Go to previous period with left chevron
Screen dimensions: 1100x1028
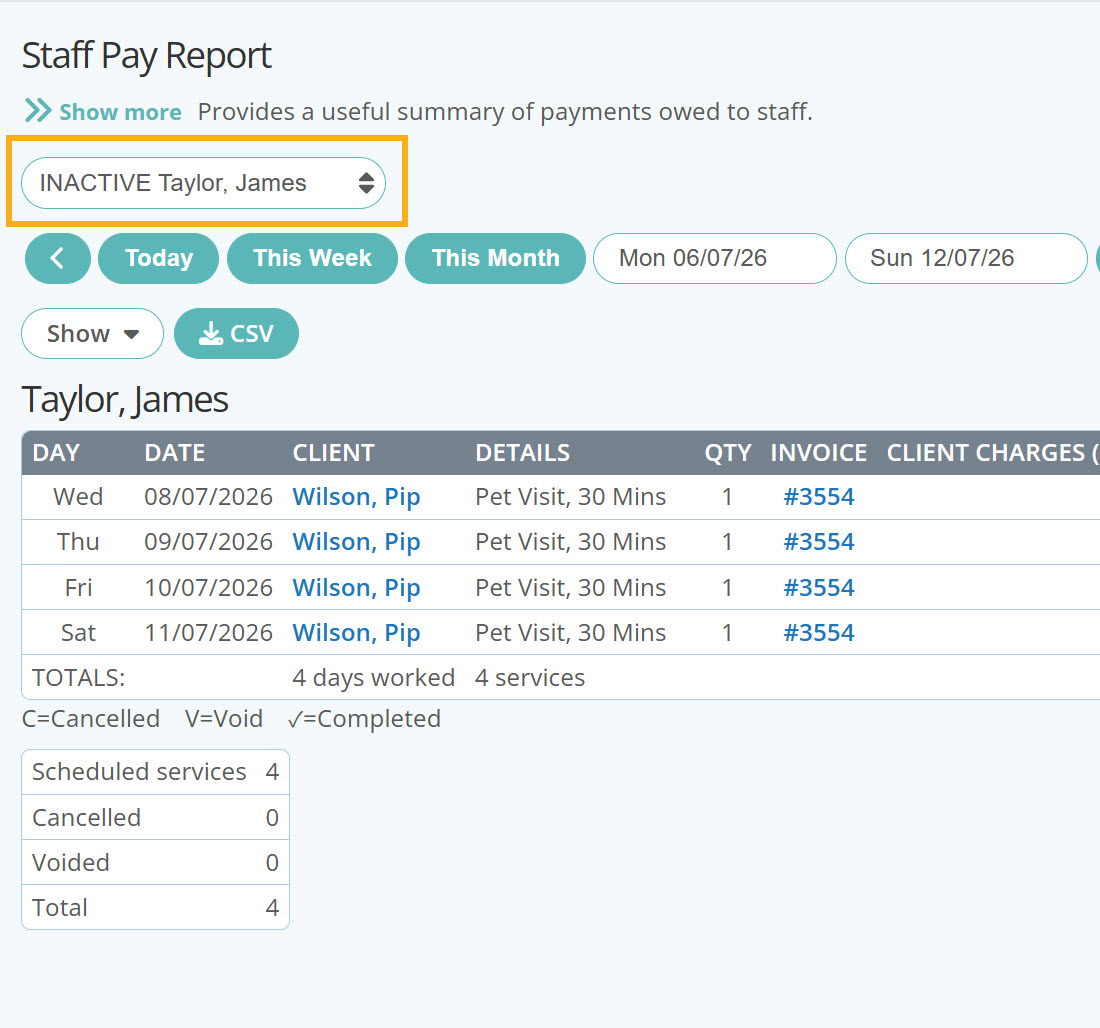pyautogui.click(x=58, y=258)
